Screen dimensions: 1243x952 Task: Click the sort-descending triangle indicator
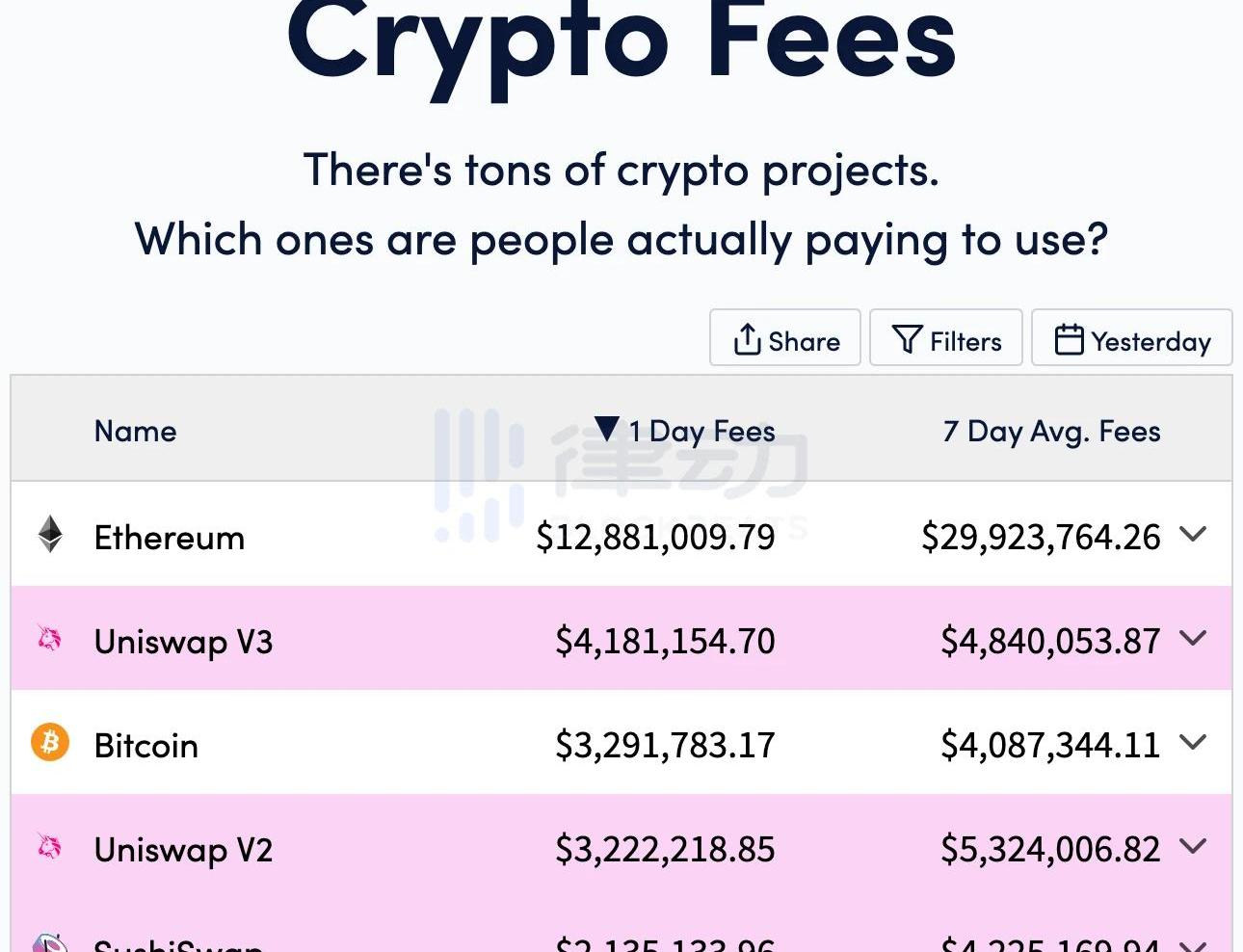[x=606, y=428]
